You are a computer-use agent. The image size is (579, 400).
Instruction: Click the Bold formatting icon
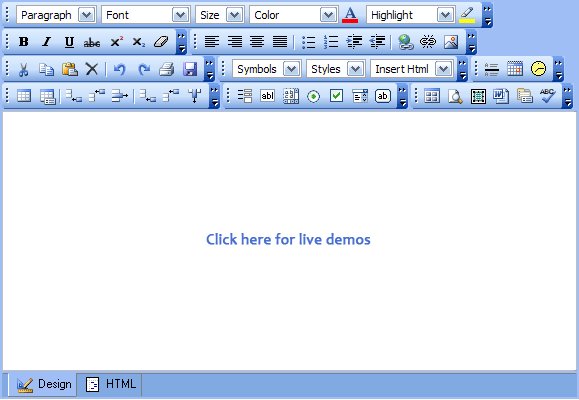24,42
